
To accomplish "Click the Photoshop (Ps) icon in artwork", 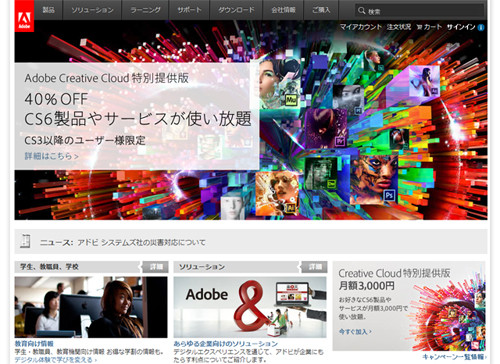I will coord(389,195).
